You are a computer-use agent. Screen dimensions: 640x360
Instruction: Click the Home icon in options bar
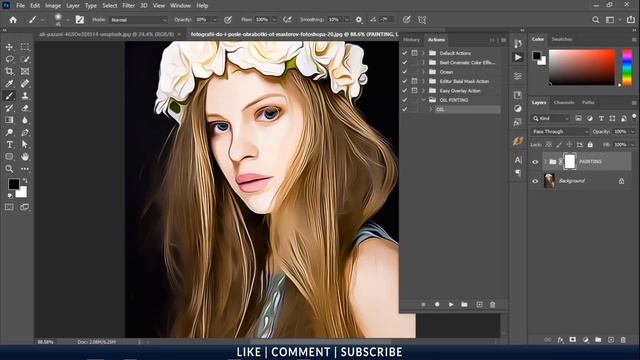[13, 20]
